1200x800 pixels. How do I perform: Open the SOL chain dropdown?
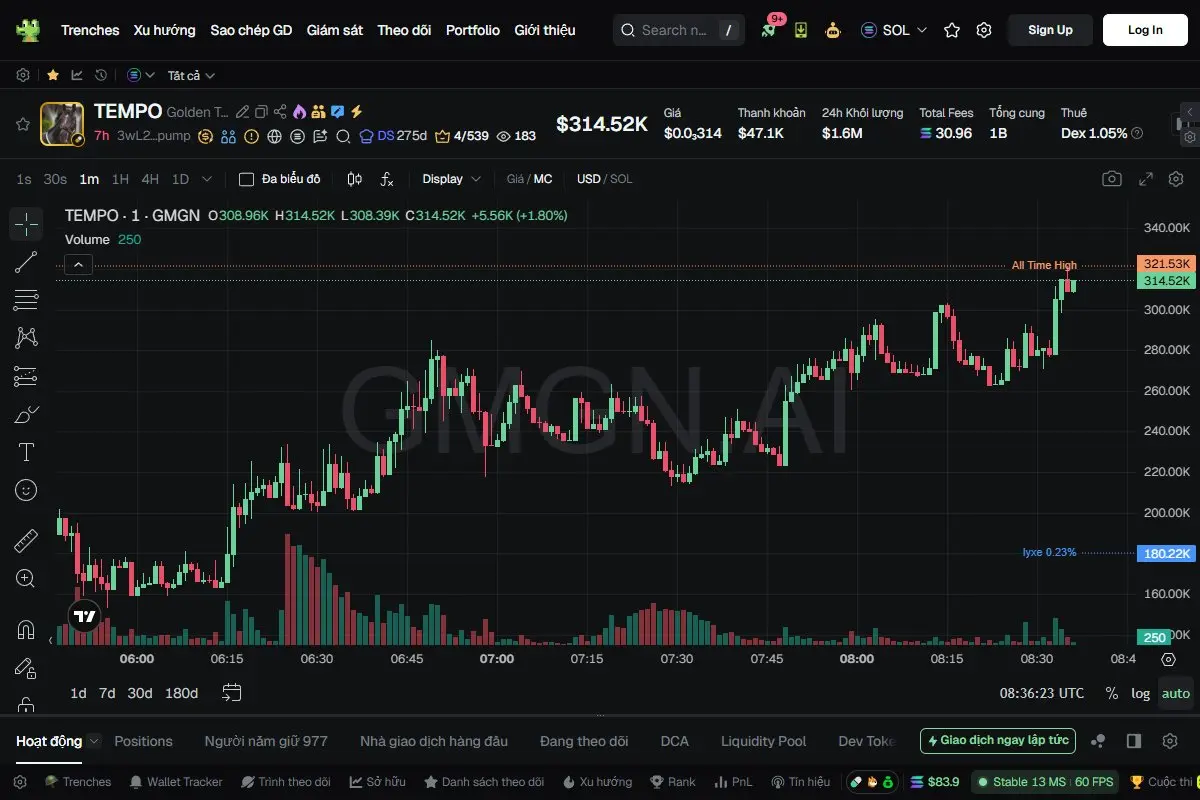pyautogui.click(x=894, y=30)
